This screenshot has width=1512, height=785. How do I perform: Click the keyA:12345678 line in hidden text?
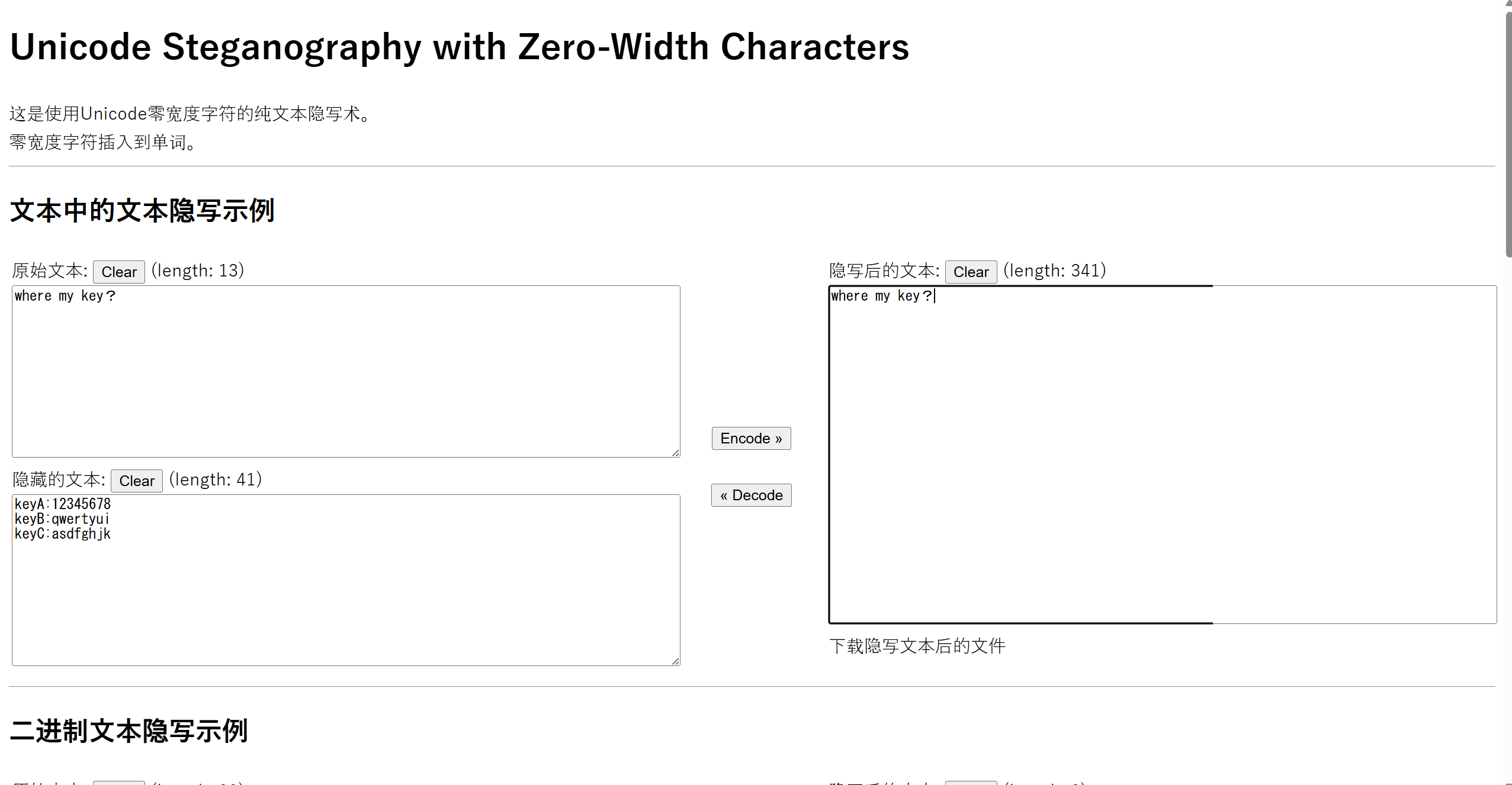tap(63, 504)
